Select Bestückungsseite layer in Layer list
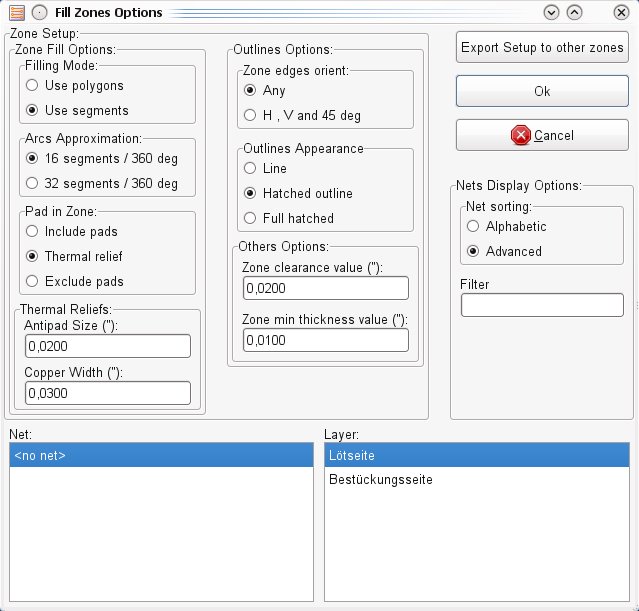639x611 pixels. pos(477,479)
